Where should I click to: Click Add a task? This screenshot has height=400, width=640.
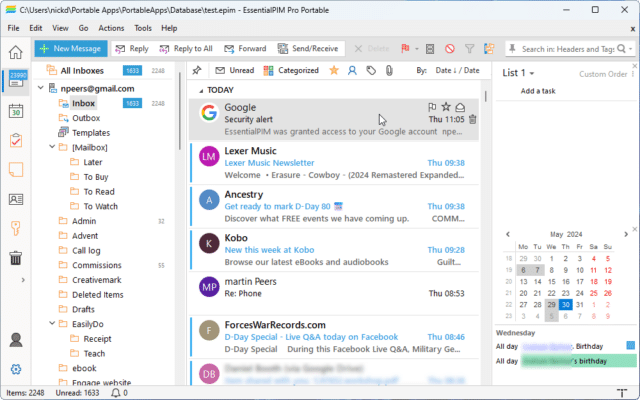[538, 91]
